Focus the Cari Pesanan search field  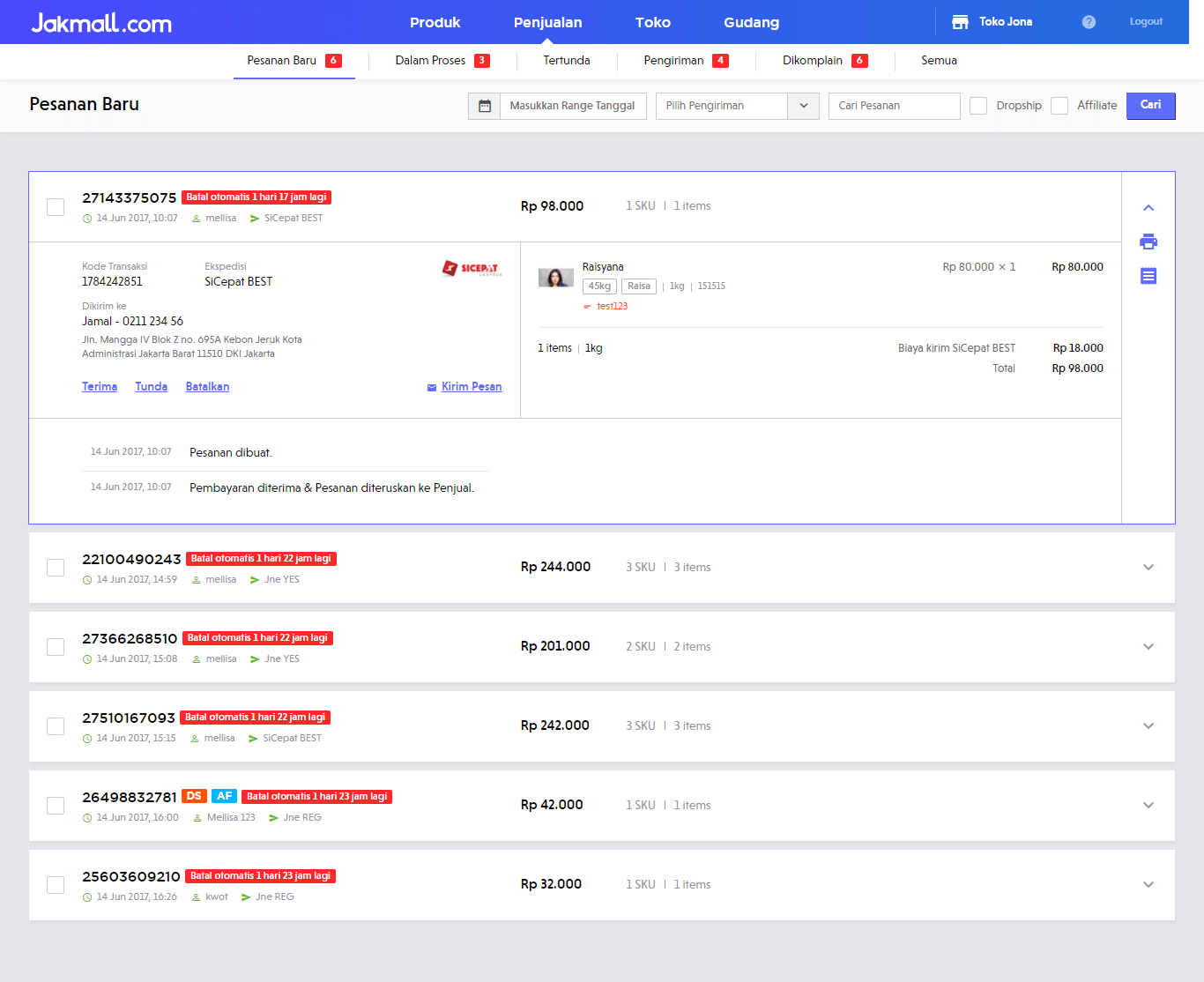(895, 106)
